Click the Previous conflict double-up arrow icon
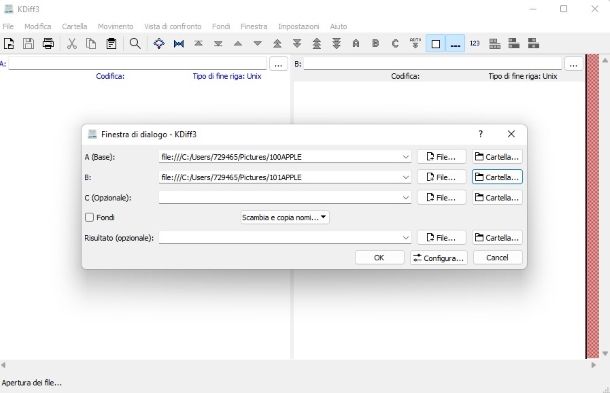Screen dimensions: 610x393 pos(277,44)
